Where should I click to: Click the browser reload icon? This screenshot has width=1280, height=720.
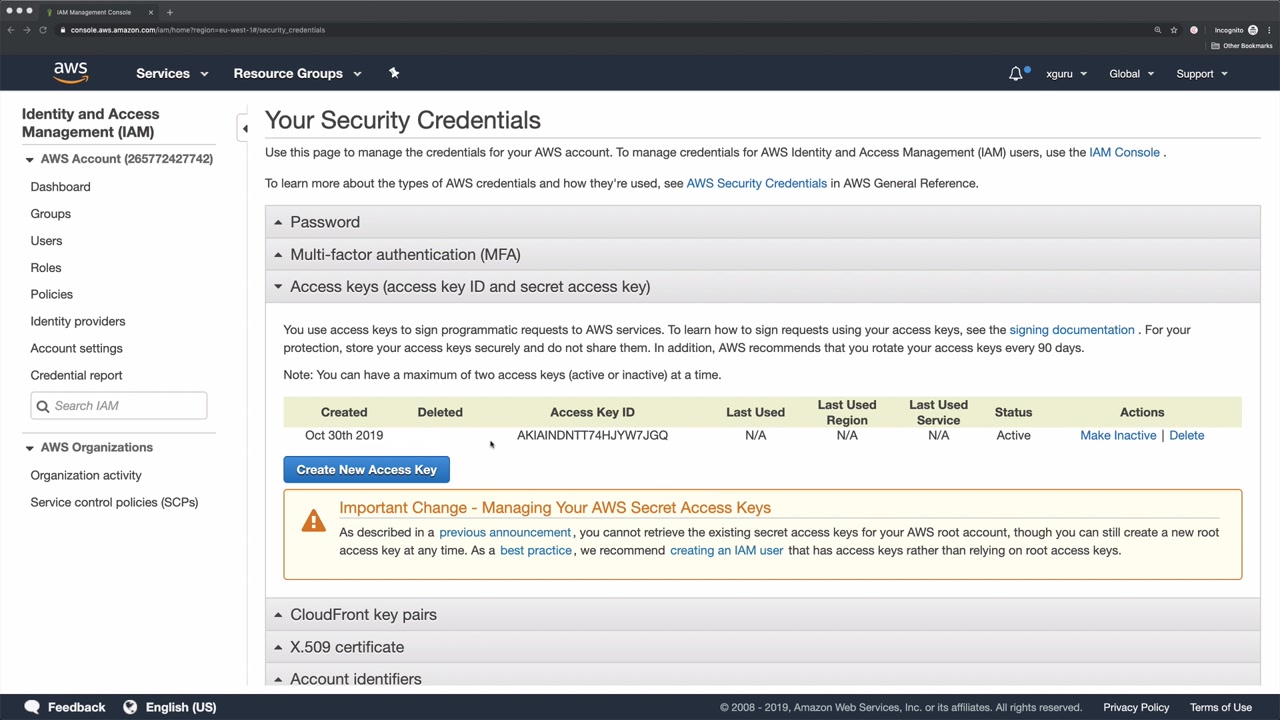(x=43, y=30)
